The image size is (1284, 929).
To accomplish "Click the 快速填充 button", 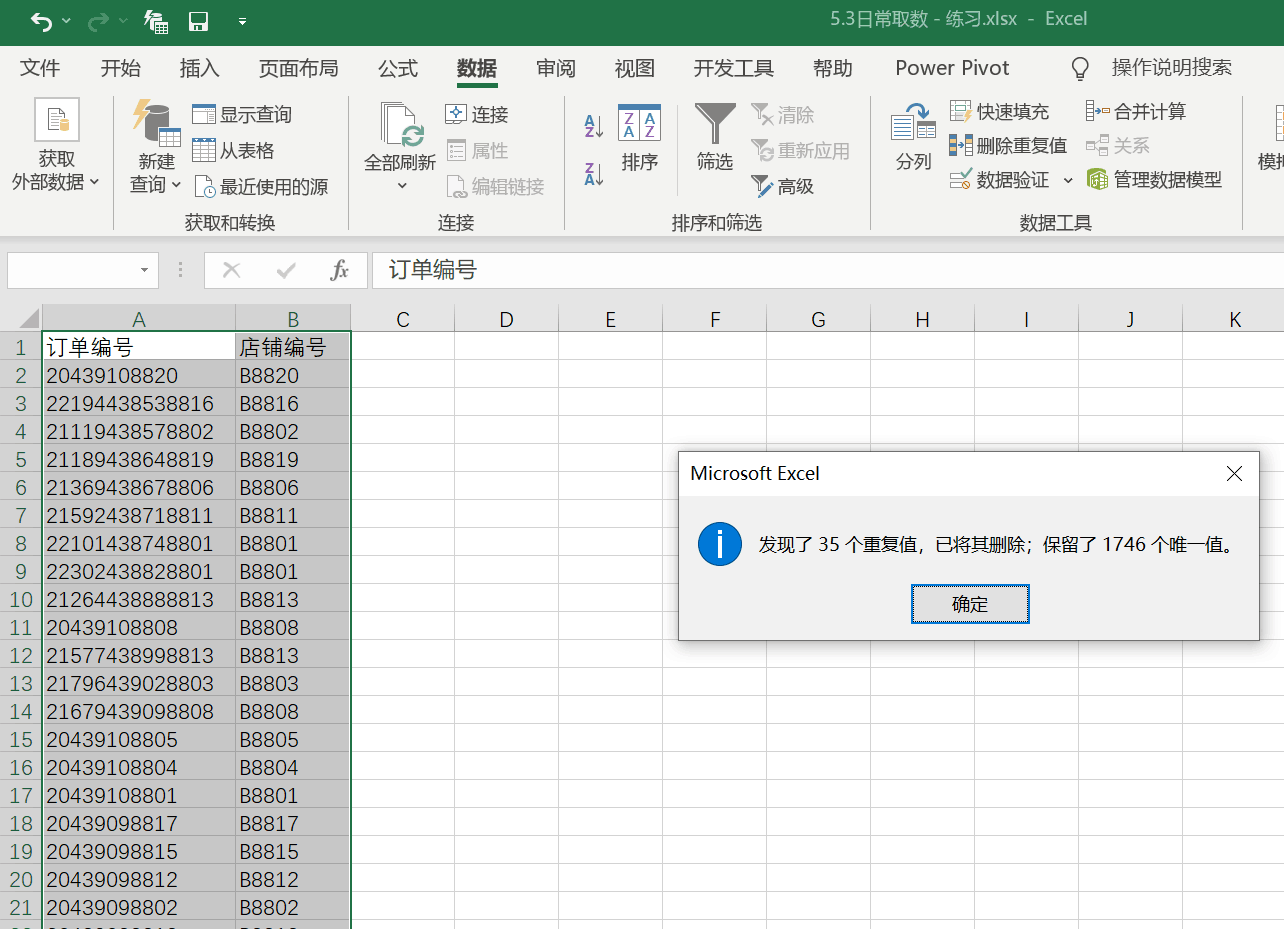I will tap(999, 111).
